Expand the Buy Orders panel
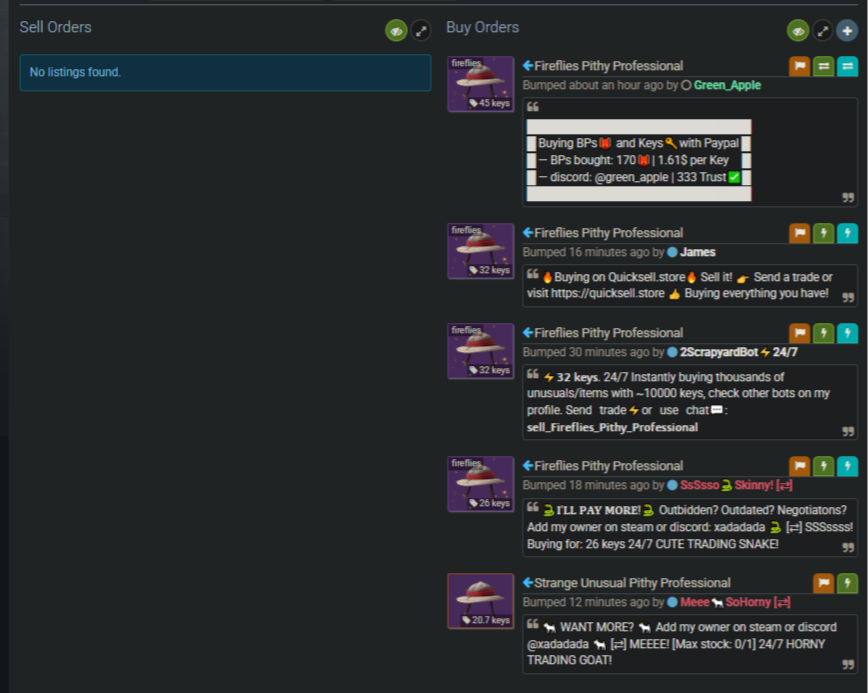Image resolution: width=868 pixels, height=693 pixels. click(823, 31)
